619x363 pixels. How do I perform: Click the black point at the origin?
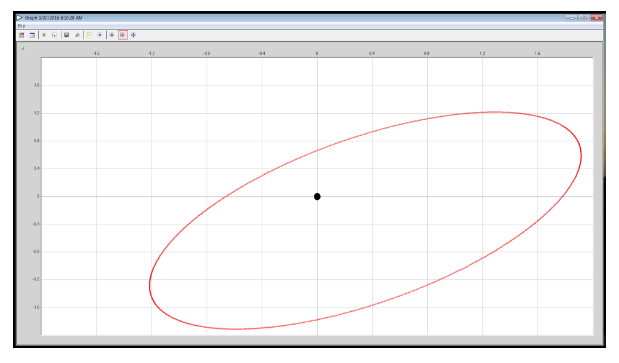(x=317, y=196)
